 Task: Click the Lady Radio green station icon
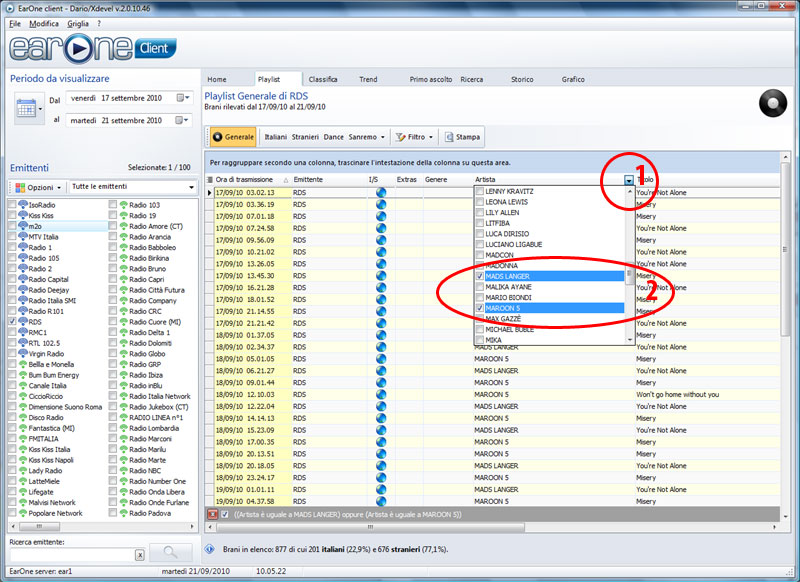coord(23,471)
